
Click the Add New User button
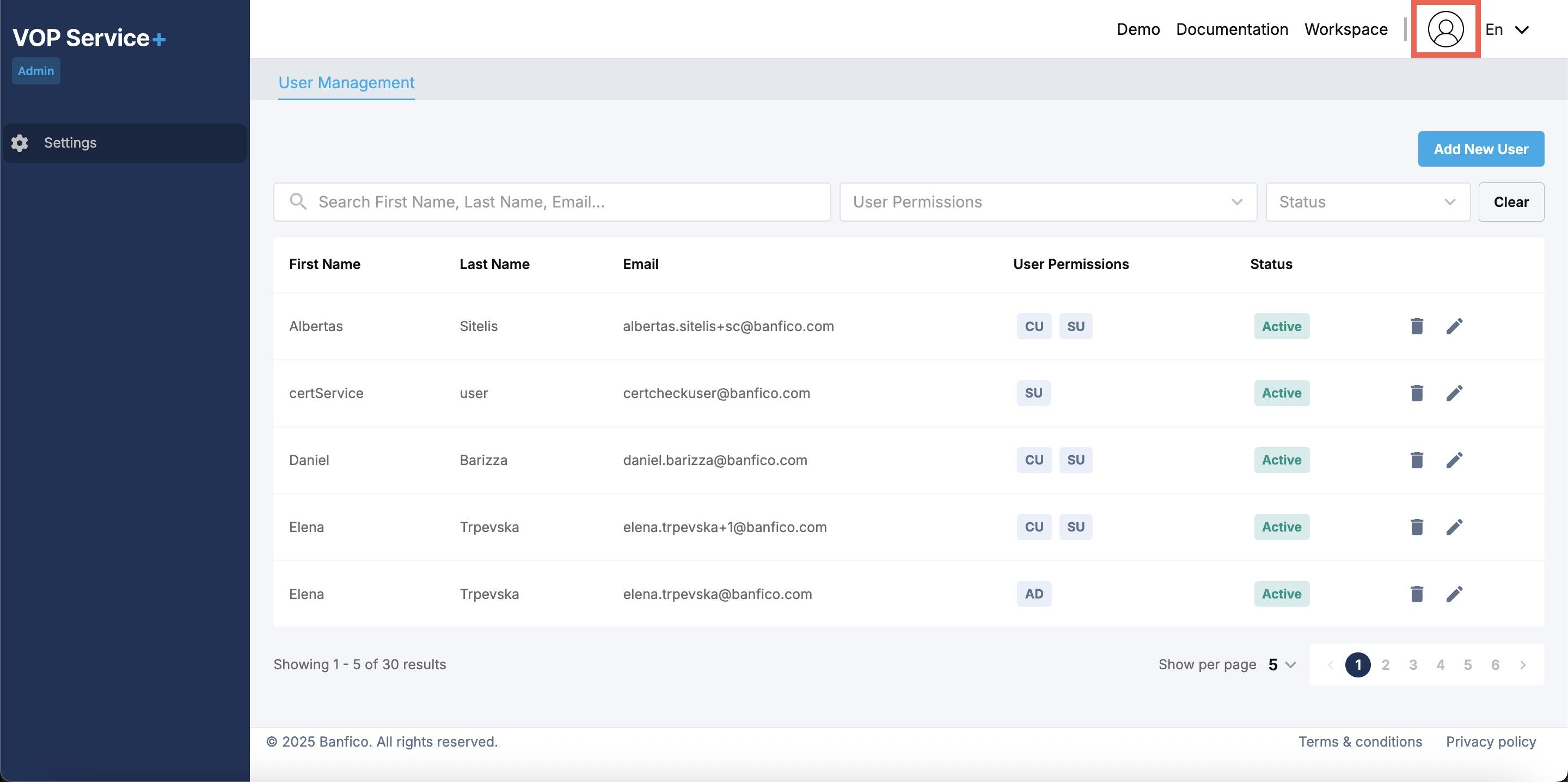click(1480, 149)
